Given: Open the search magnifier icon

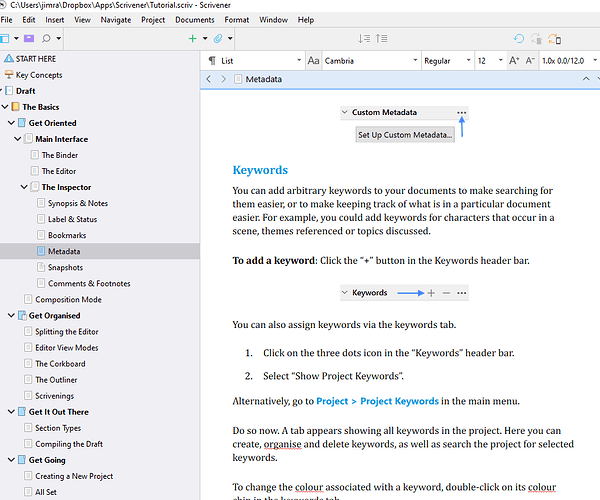Looking at the screenshot, I should pyautogui.click(x=47, y=38).
